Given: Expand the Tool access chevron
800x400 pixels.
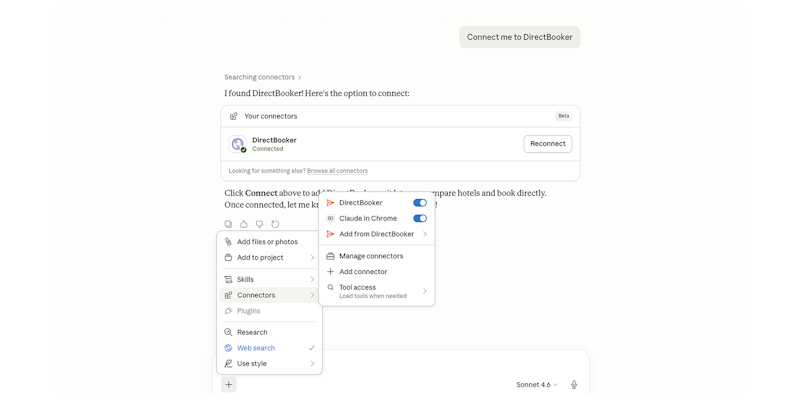Looking at the screenshot, I should click(424, 291).
